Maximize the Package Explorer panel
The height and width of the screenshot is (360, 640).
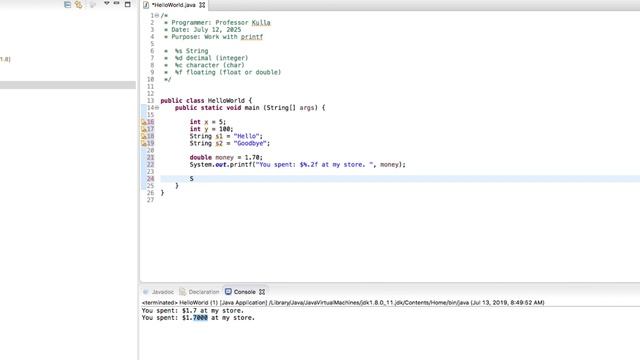tap(127, 4)
